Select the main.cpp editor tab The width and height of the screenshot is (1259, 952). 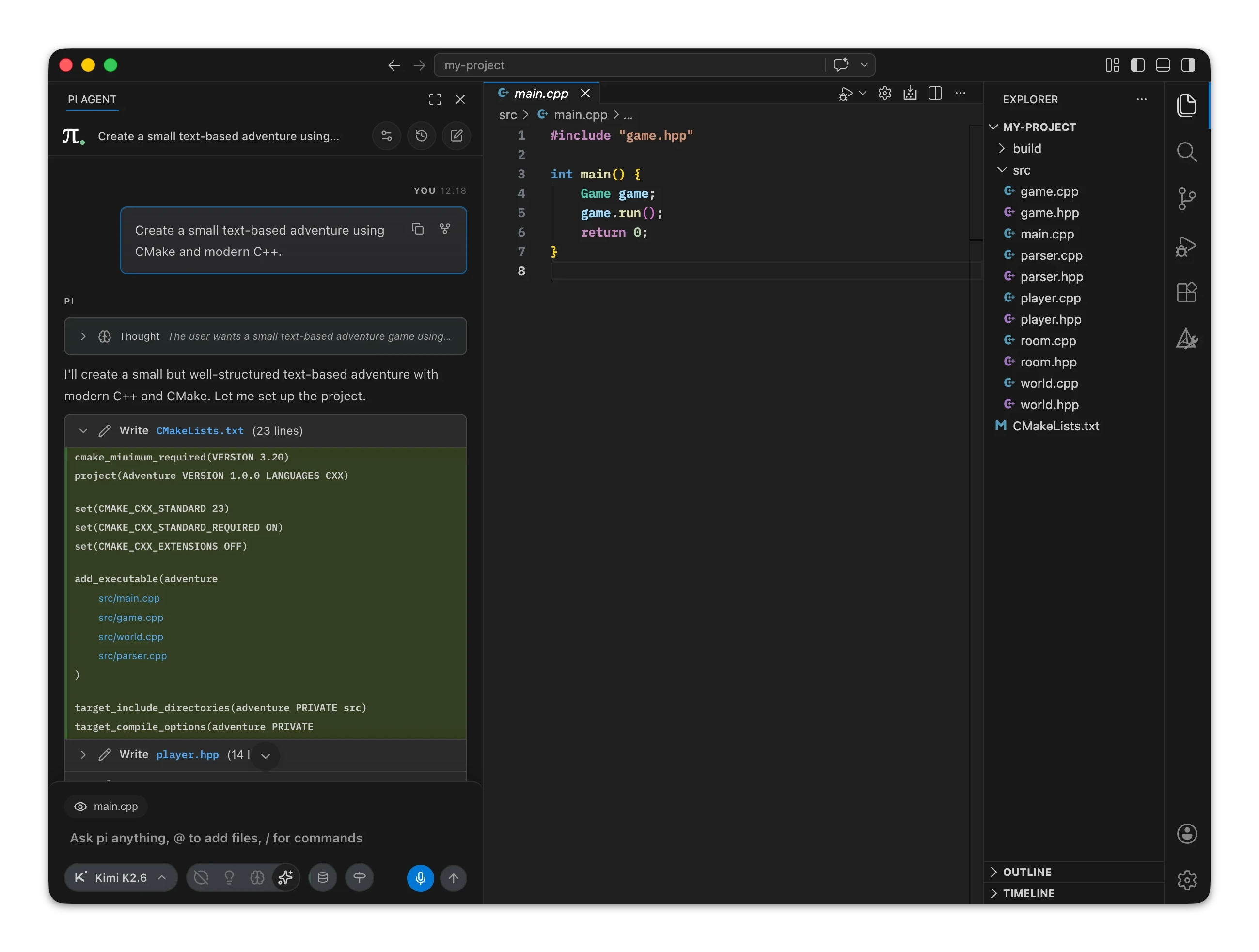tap(541, 94)
